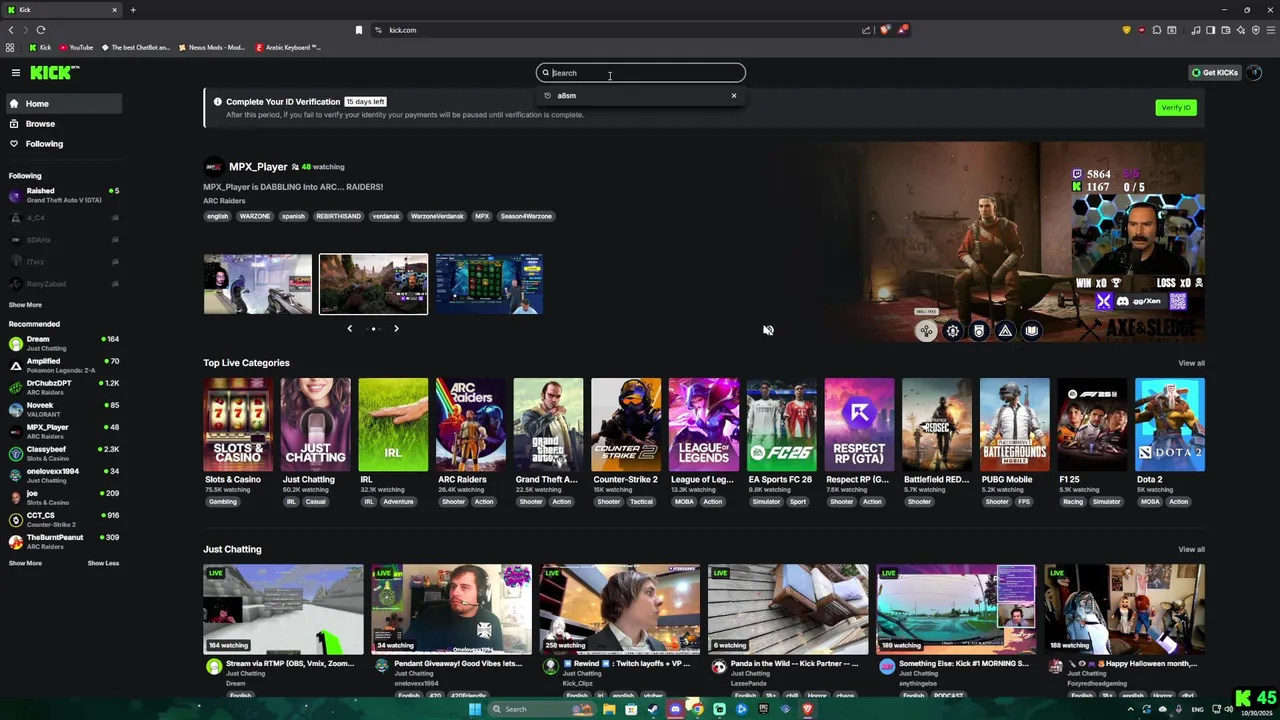The width and height of the screenshot is (1280, 720).
Task: Open the Arabic Keyboard bookmark
Action: (288, 47)
